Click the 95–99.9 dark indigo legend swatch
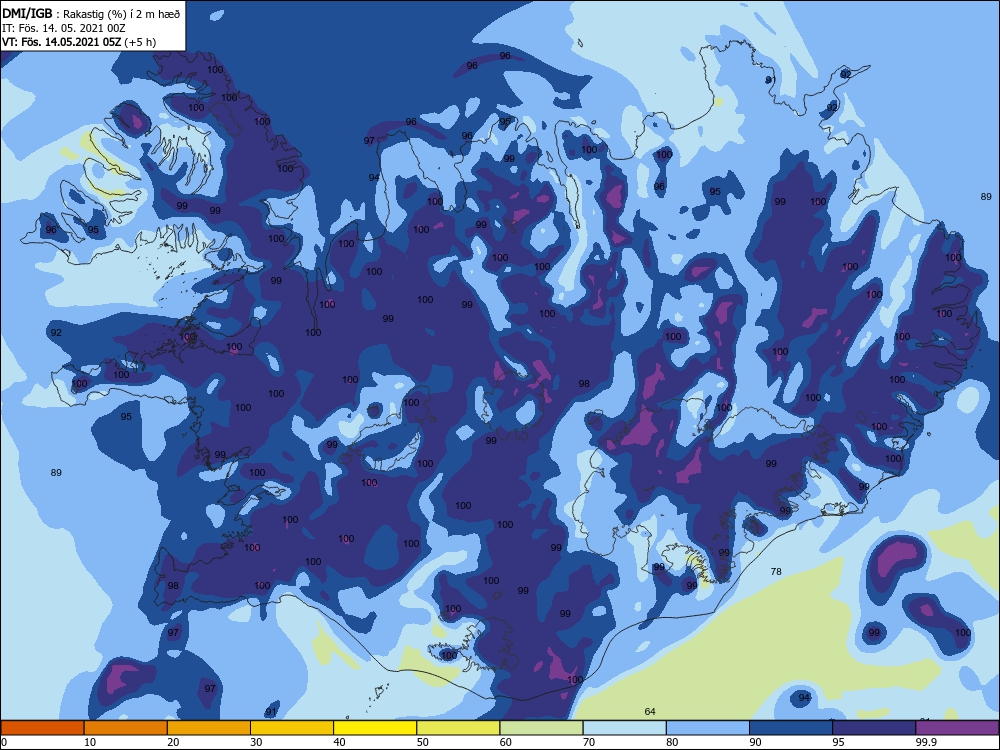Viewport: 1000px width, 750px height. (874, 728)
